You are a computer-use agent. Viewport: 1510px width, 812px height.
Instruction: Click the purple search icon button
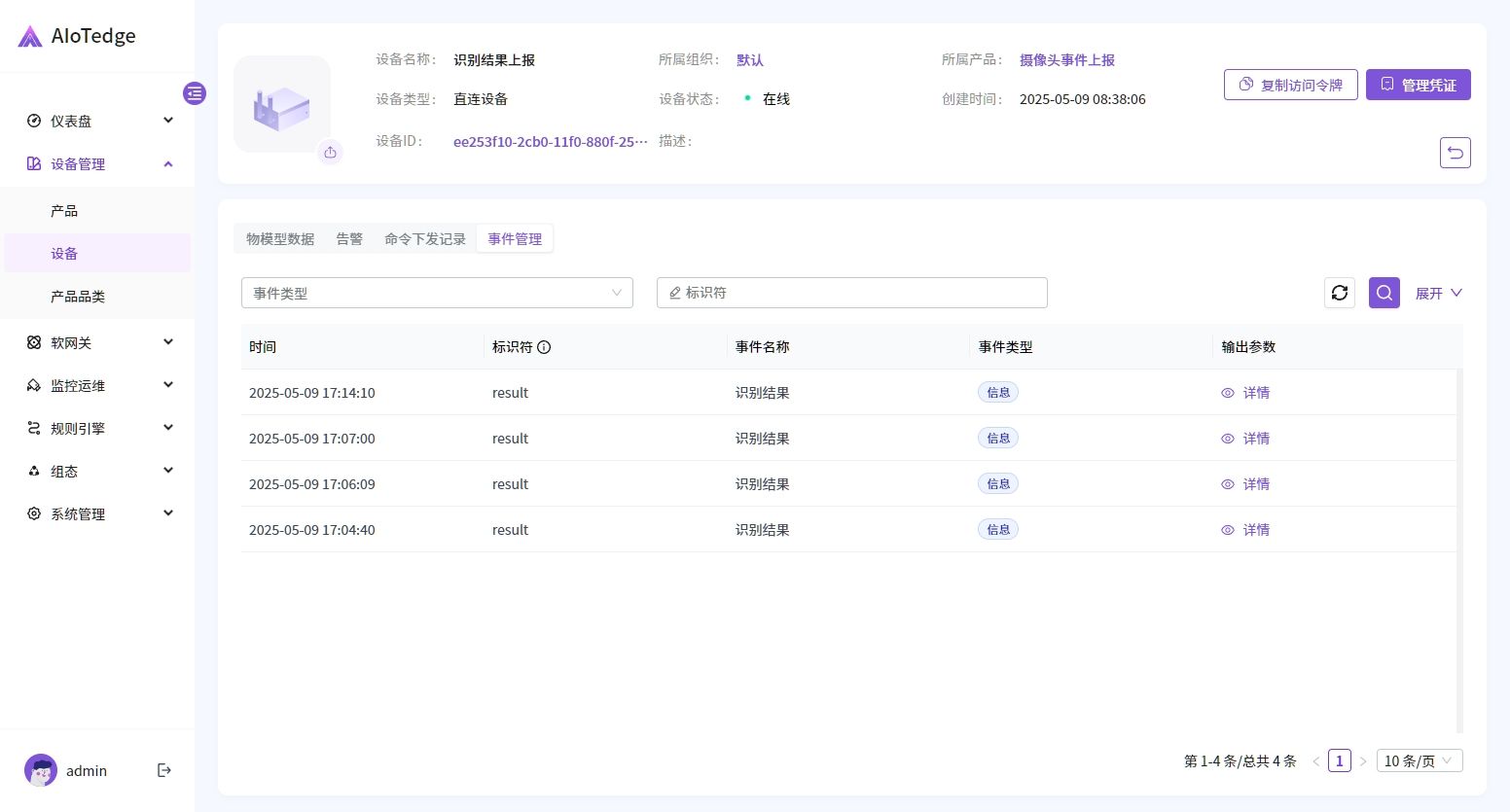tap(1384, 293)
